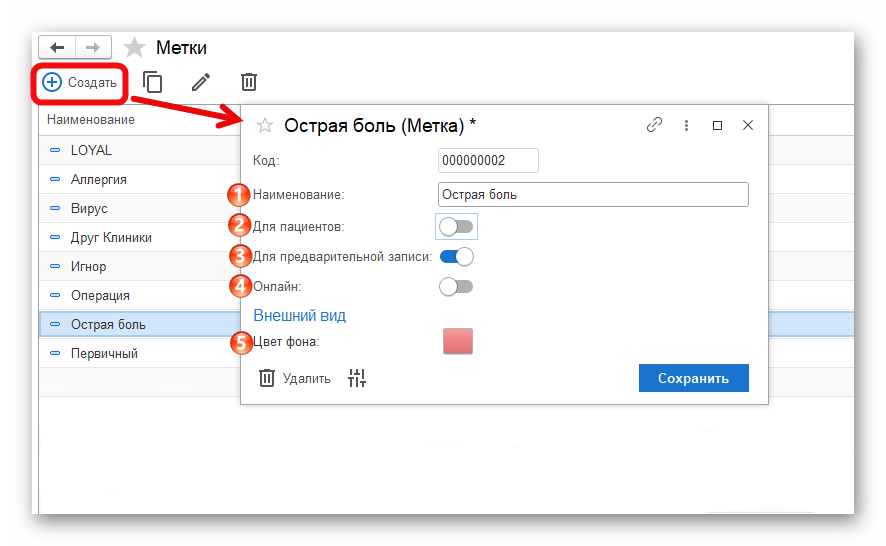Select the LOYAL row in list

point(140,150)
